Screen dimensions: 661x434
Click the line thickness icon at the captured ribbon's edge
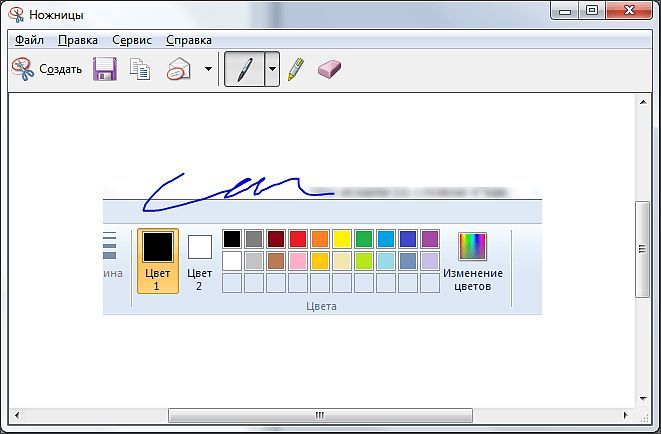[x=110, y=246]
